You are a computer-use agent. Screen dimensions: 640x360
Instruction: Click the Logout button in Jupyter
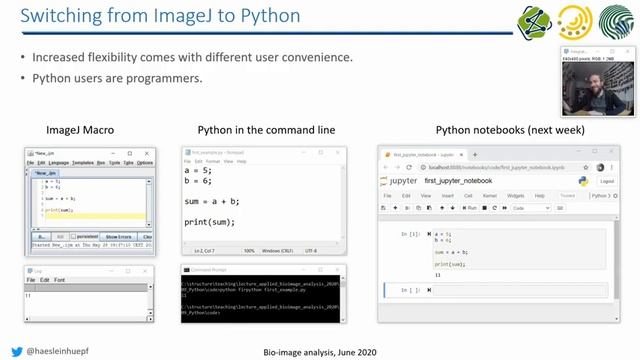point(607,181)
